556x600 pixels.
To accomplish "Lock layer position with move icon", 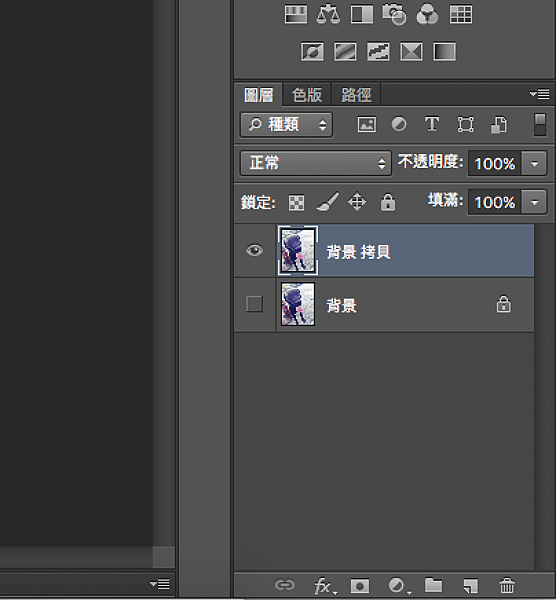I will click(x=357, y=202).
